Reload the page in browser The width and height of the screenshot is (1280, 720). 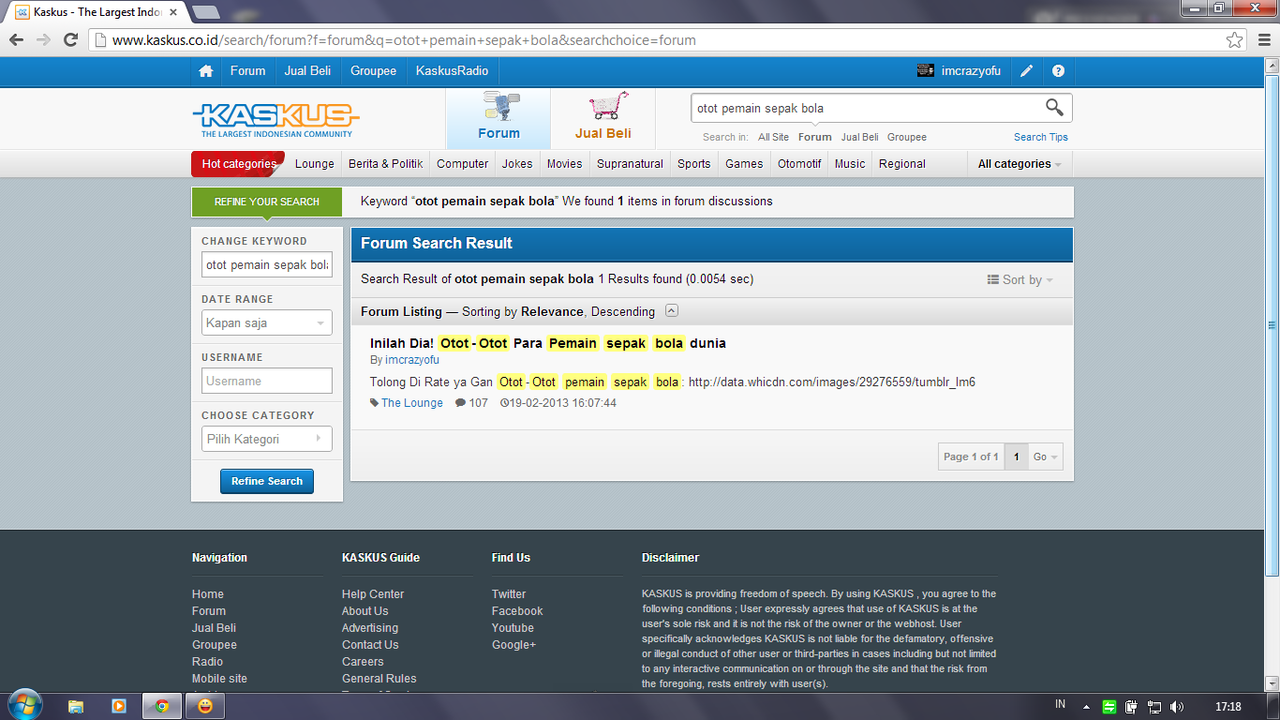pos(70,40)
